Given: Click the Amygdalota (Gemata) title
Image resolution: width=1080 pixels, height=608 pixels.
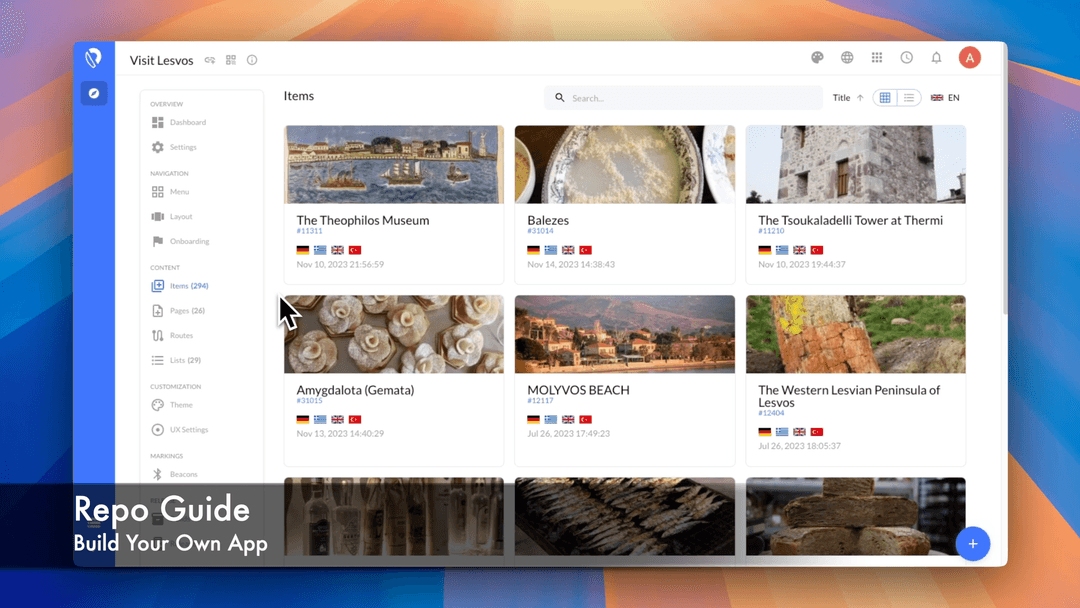Looking at the screenshot, I should (x=355, y=390).
